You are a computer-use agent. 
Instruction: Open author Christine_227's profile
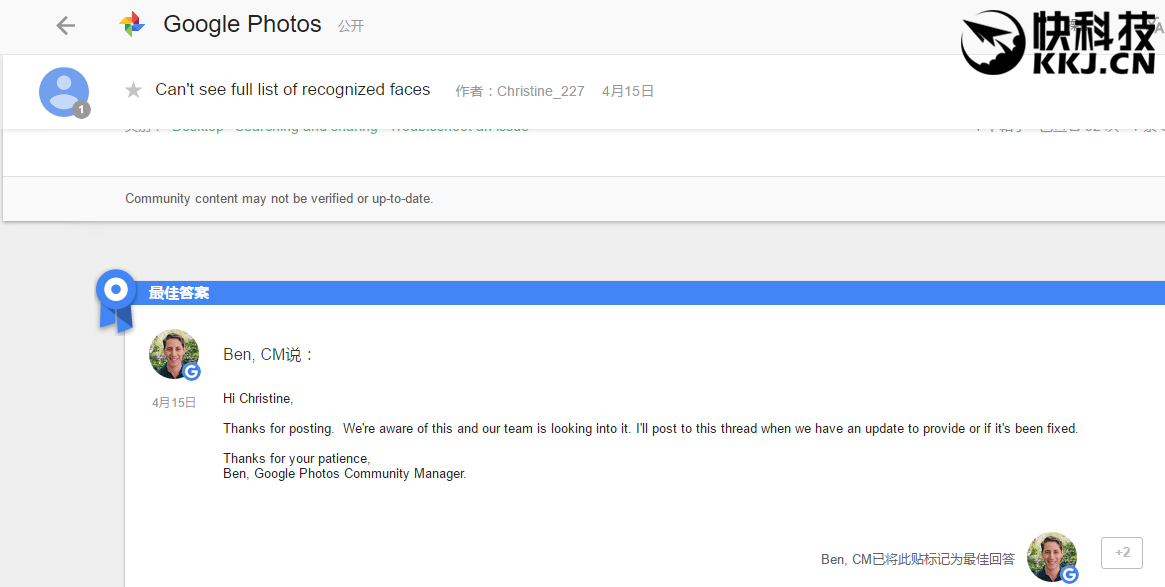[x=541, y=91]
